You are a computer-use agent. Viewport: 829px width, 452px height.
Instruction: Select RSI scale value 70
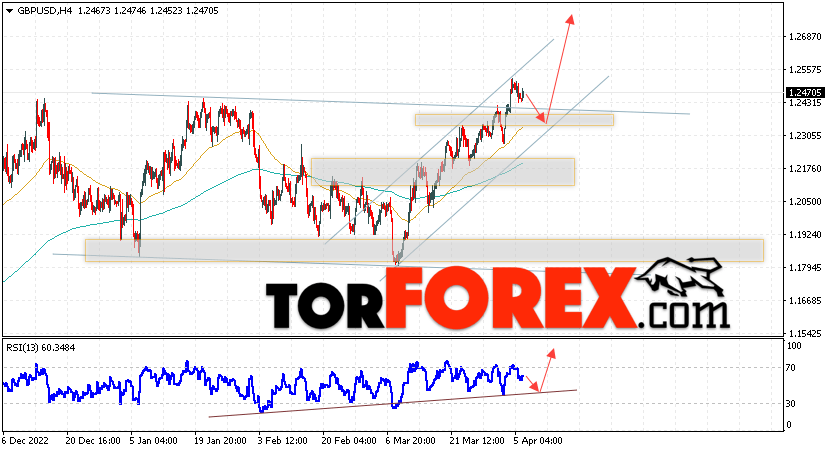[x=791, y=367]
